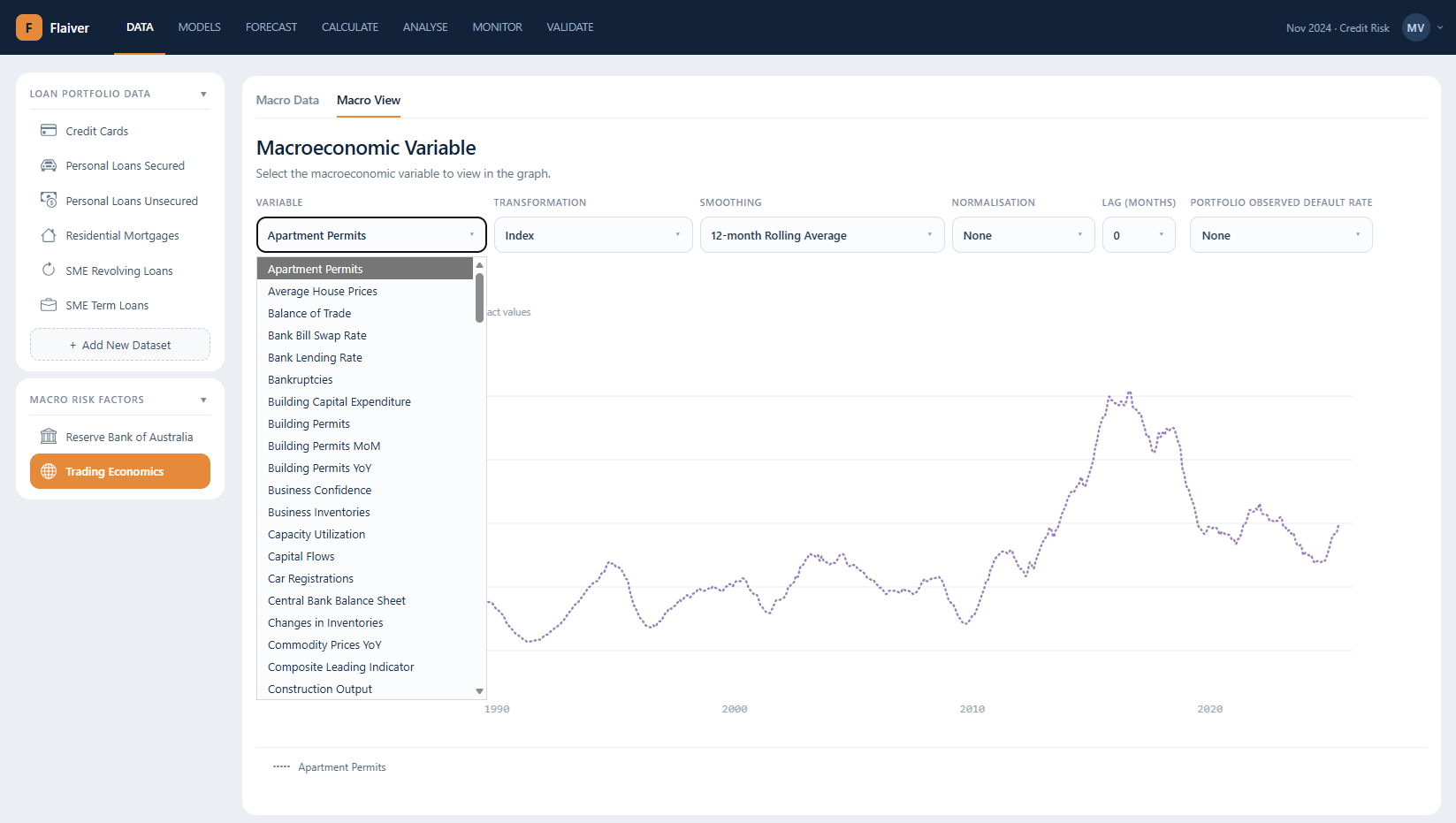Image resolution: width=1456 pixels, height=823 pixels.
Task: Switch to the Macro Data tab
Action: click(287, 100)
